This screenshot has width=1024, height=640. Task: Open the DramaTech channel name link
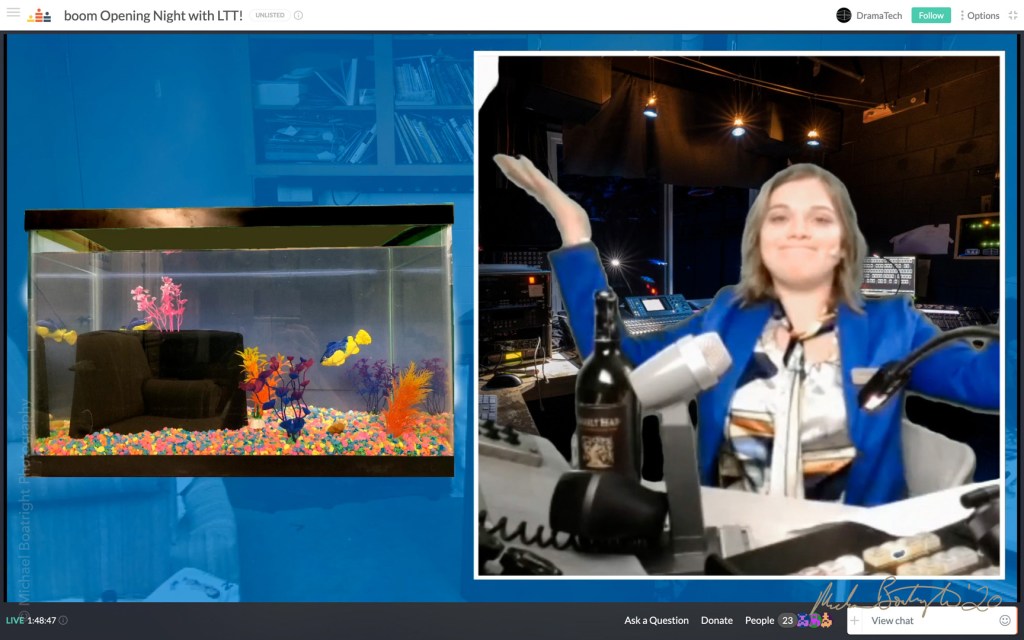879,15
